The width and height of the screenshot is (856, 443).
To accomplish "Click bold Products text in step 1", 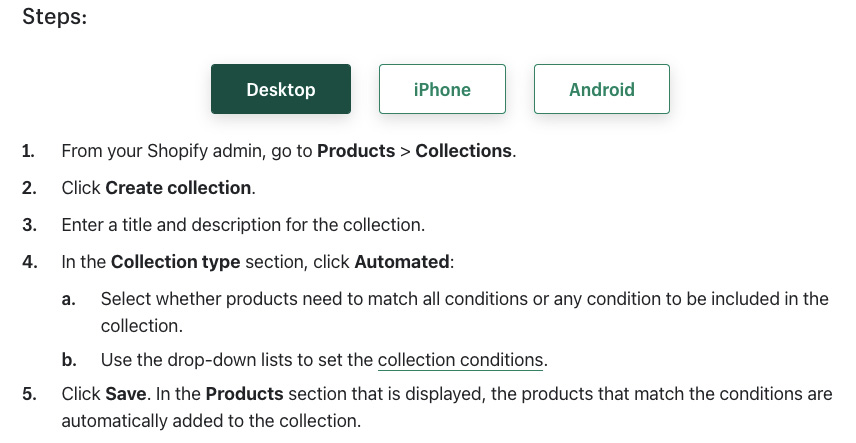I will pyautogui.click(x=356, y=152).
